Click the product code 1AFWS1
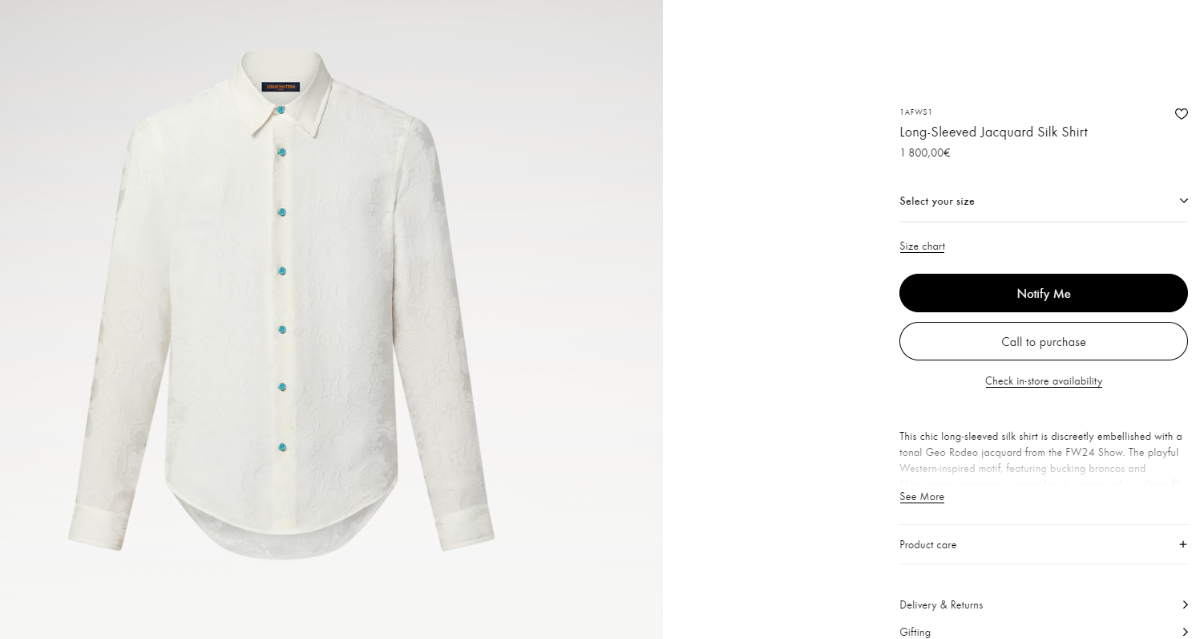Image resolution: width=1200 pixels, height=639 pixels. pos(915,112)
